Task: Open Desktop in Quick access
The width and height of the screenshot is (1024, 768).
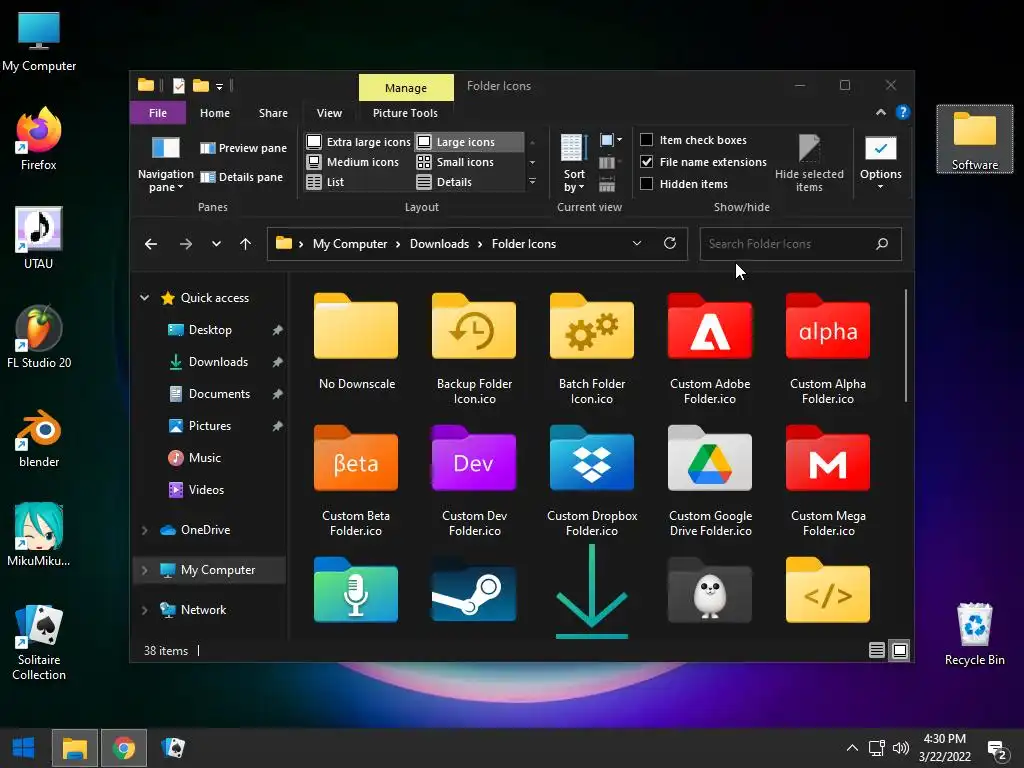Action: click(x=210, y=330)
